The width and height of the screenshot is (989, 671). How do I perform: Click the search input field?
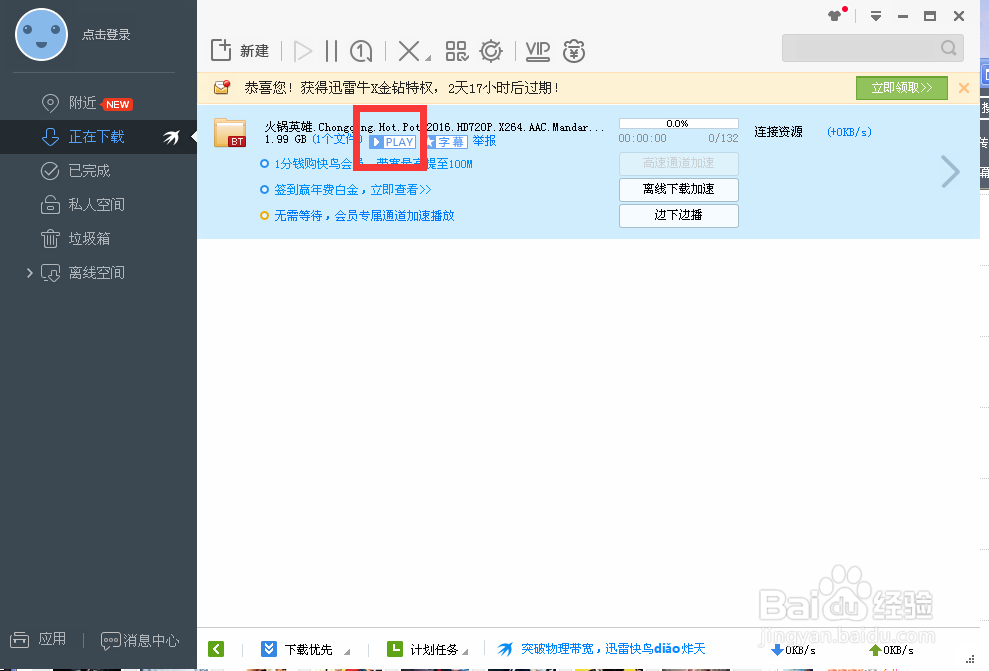pos(865,47)
